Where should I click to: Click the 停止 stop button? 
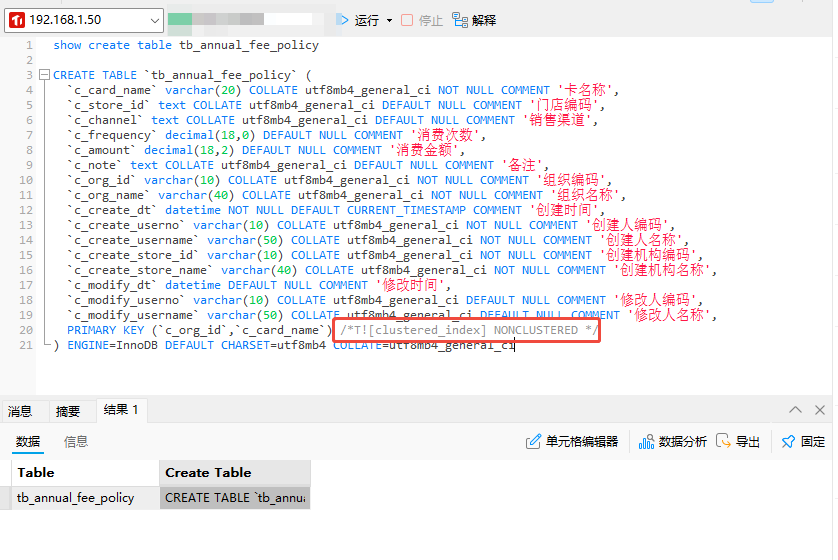click(422, 20)
